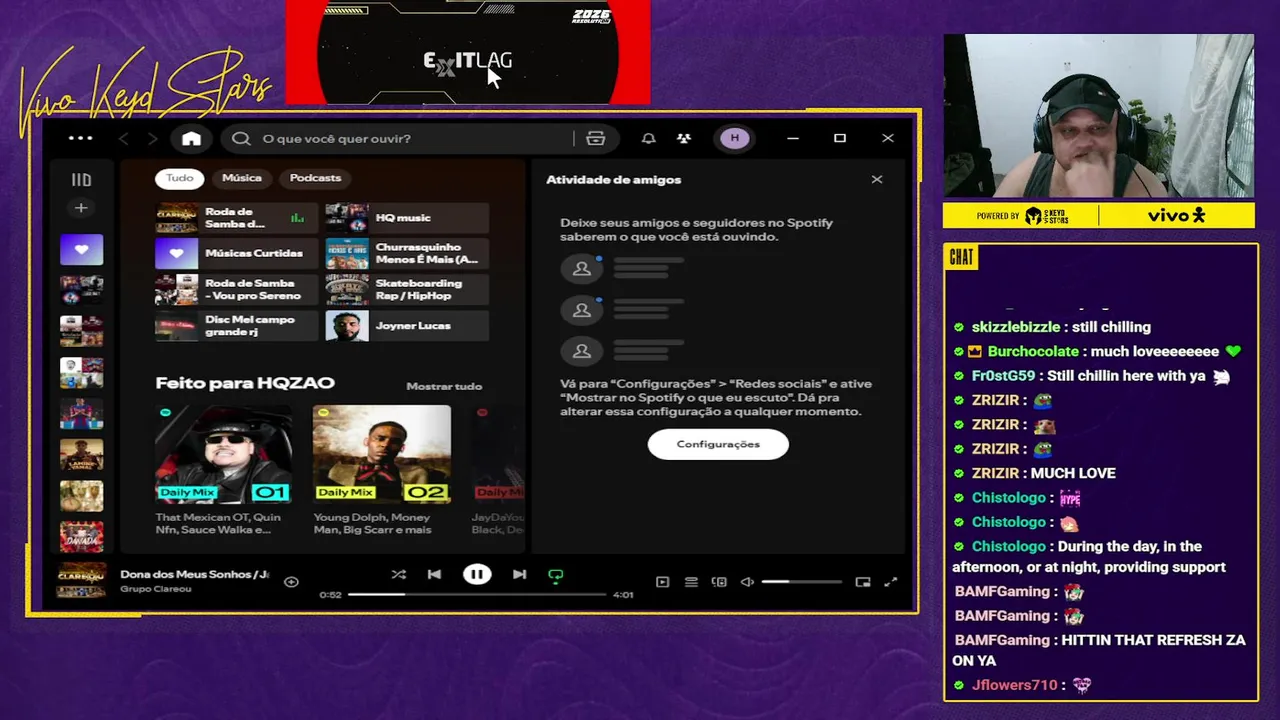Viewport: 1280px width, 720px height.
Task: Click the 'Mostrar tudo' link
Action: 444,386
